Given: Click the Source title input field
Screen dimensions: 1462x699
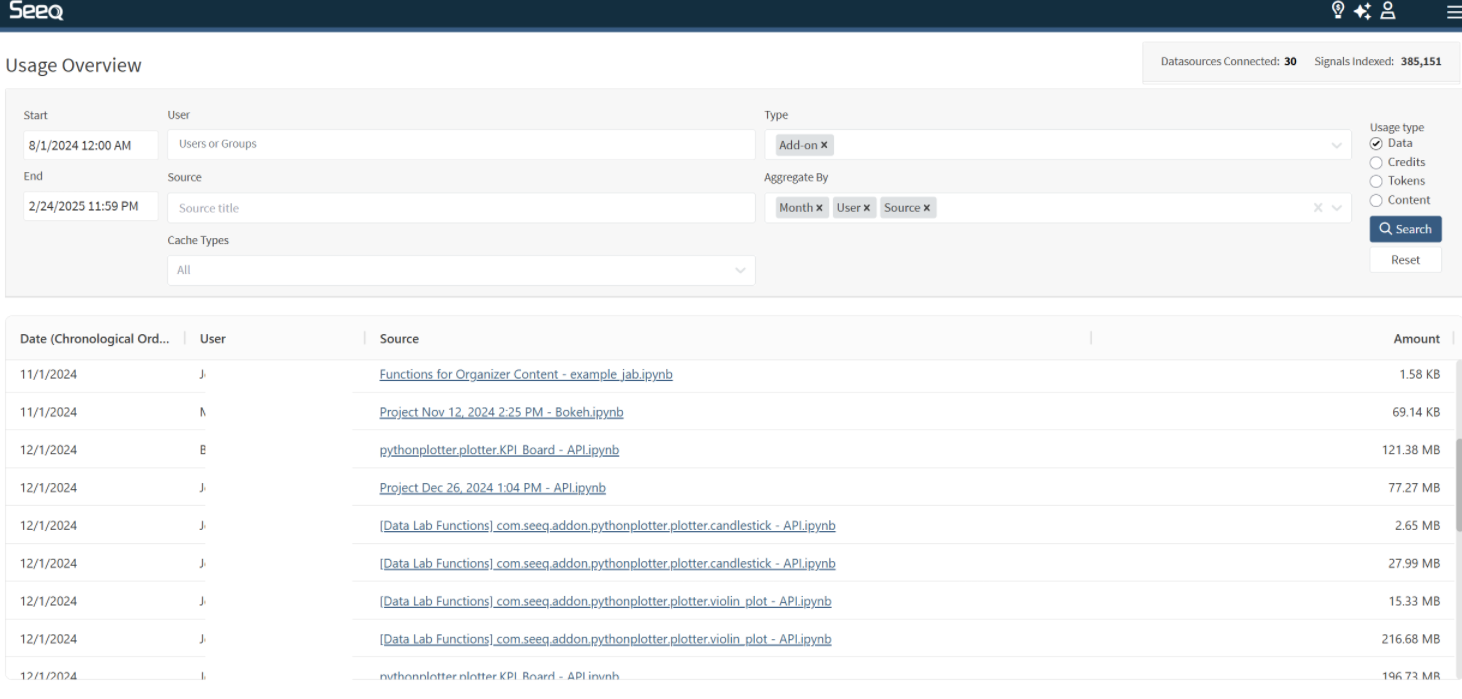Looking at the screenshot, I should (x=460, y=208).
